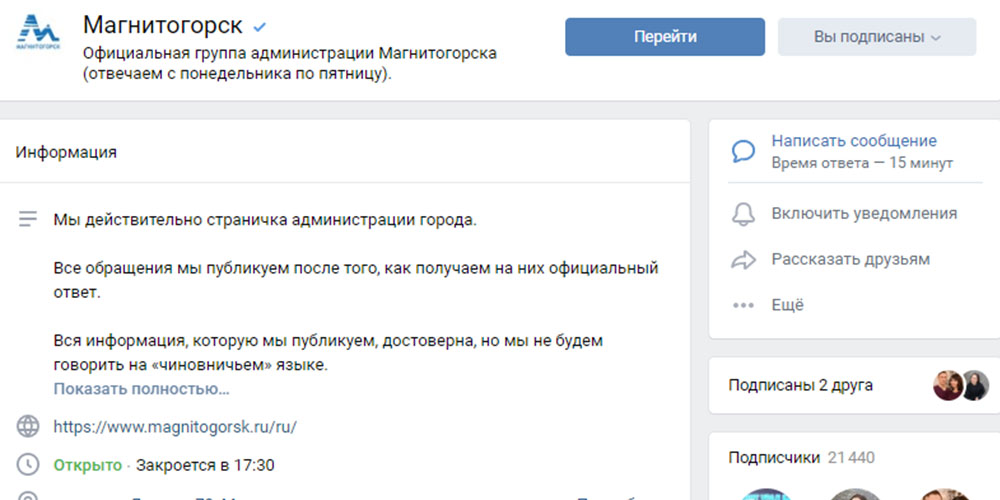Enable notifications via Включить уведомления
This screenshot has width=1000, height=500.
pyautogui.click(x=864, y=213)
